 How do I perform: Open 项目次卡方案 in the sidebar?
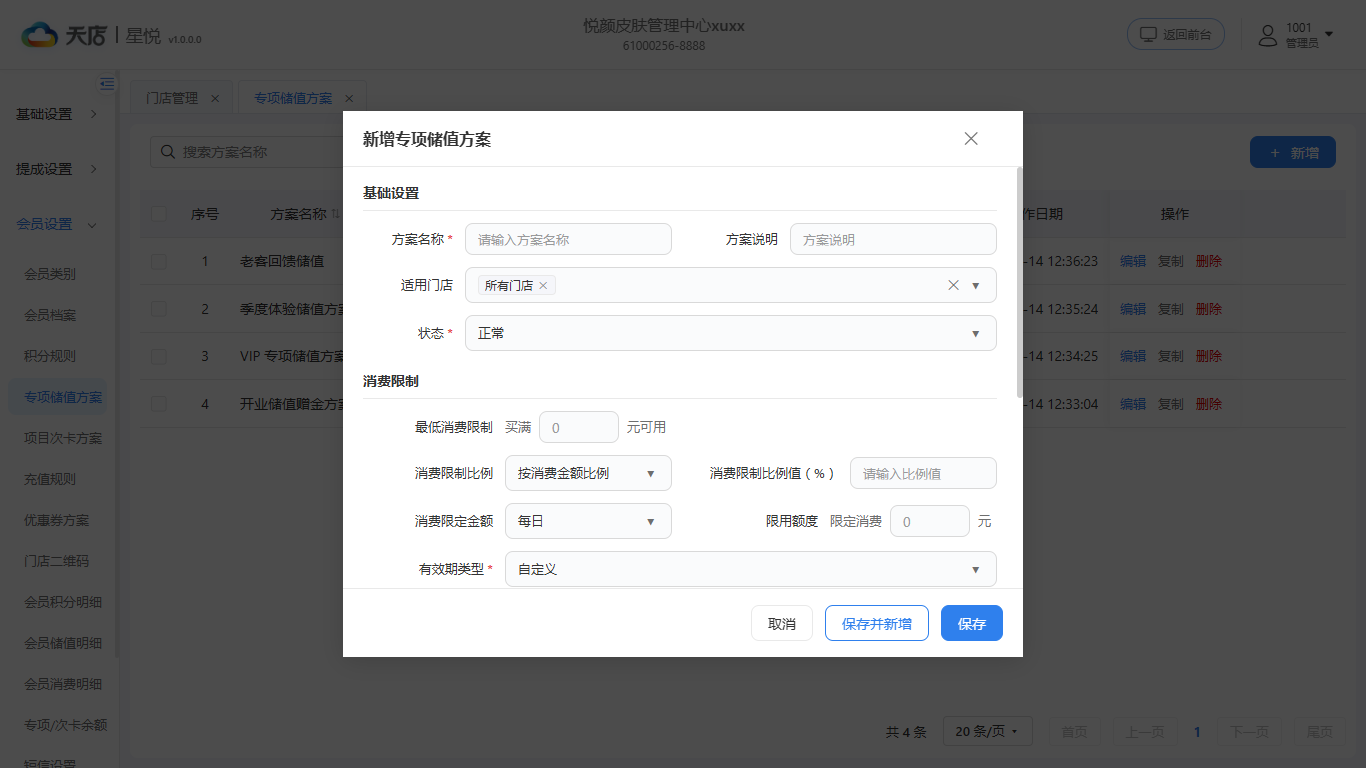(x=63, y=438)
